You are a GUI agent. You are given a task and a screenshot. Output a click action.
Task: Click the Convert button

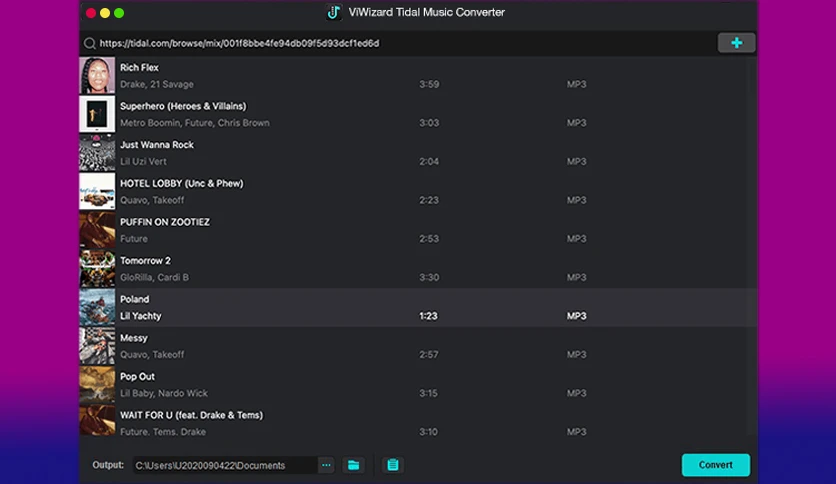(716, 465)
